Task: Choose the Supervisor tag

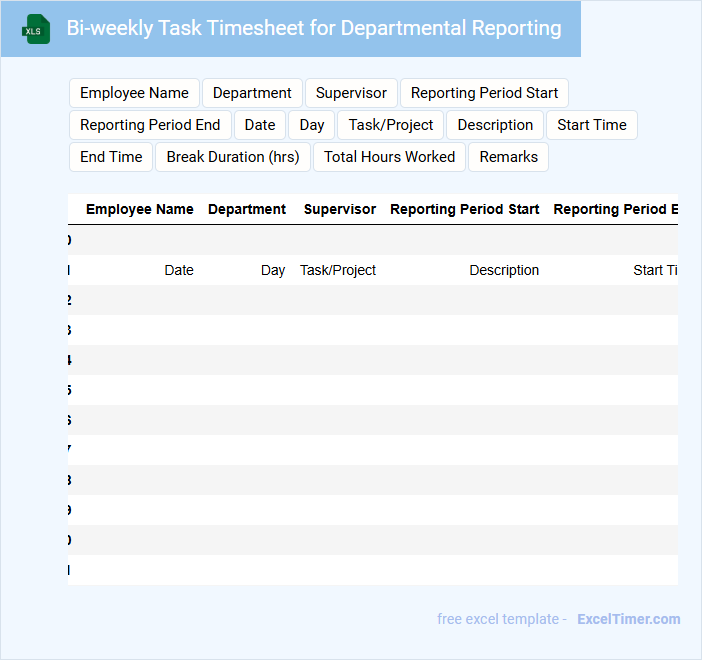Action: pos(351,93)
